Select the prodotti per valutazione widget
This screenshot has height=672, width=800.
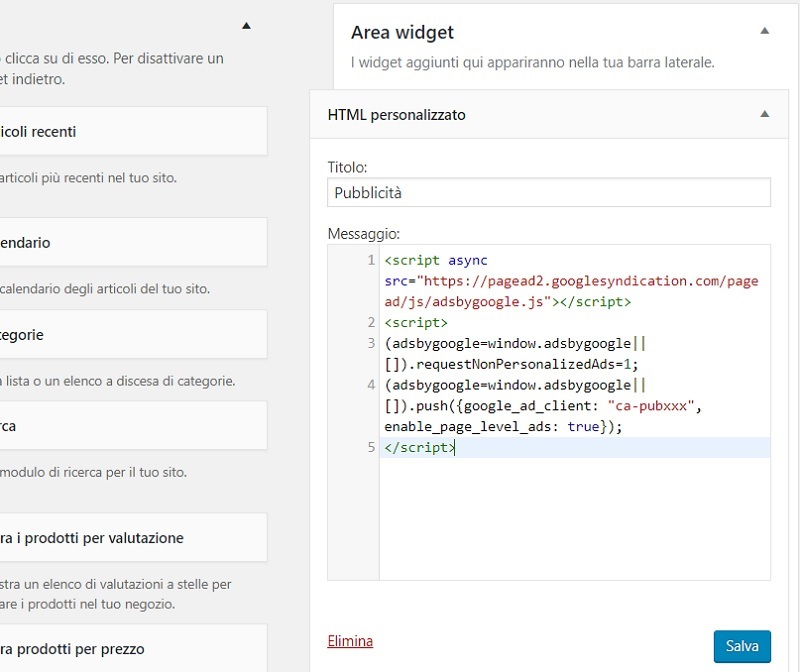click(133, 537)
